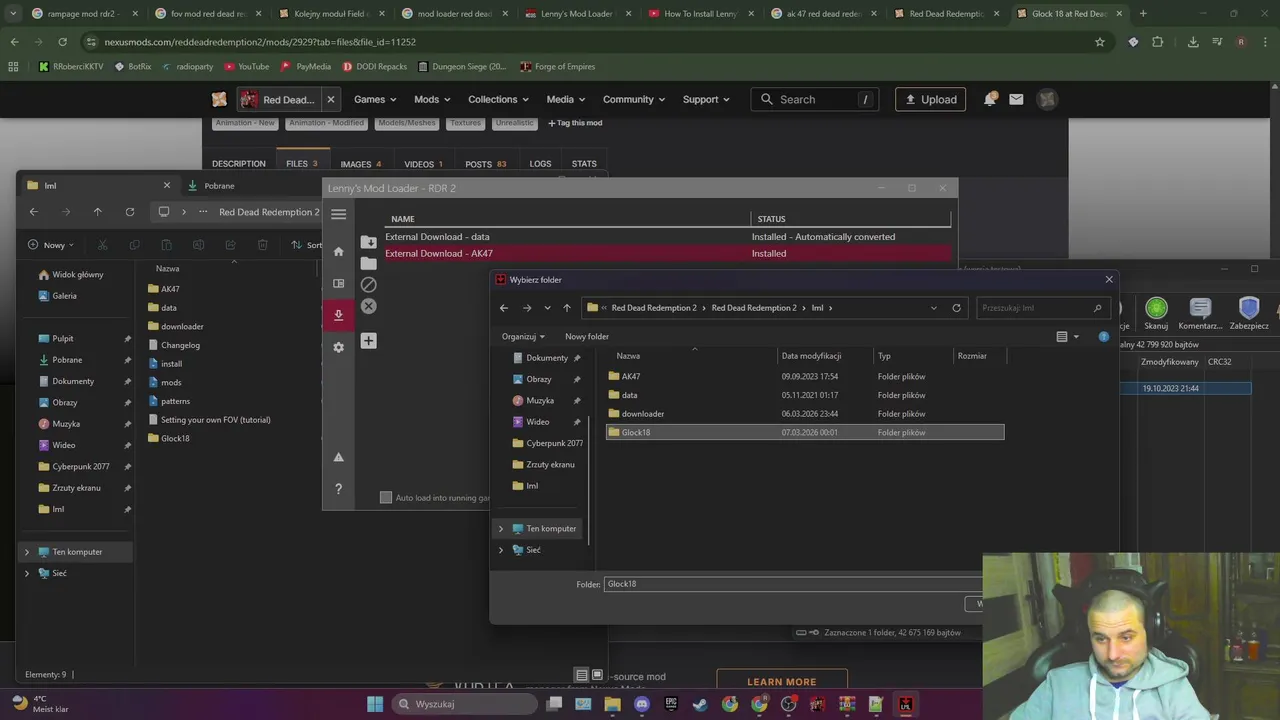Viewport: 1280px width, 720px height.
Task: Open File Explorer from the taskbar
Action: point(612,704)
